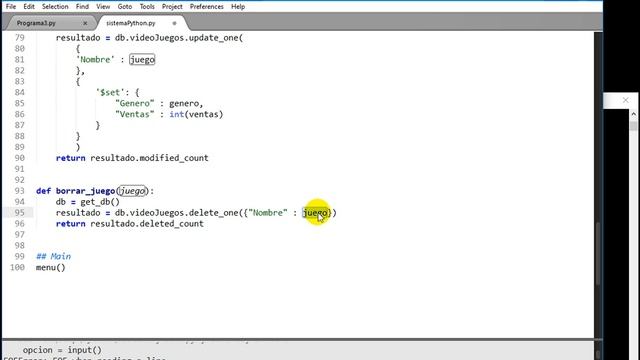Image resolution: width=640 pixels, height=360 pixels.
Task: Open the Project menu
Action: [172, 7]
